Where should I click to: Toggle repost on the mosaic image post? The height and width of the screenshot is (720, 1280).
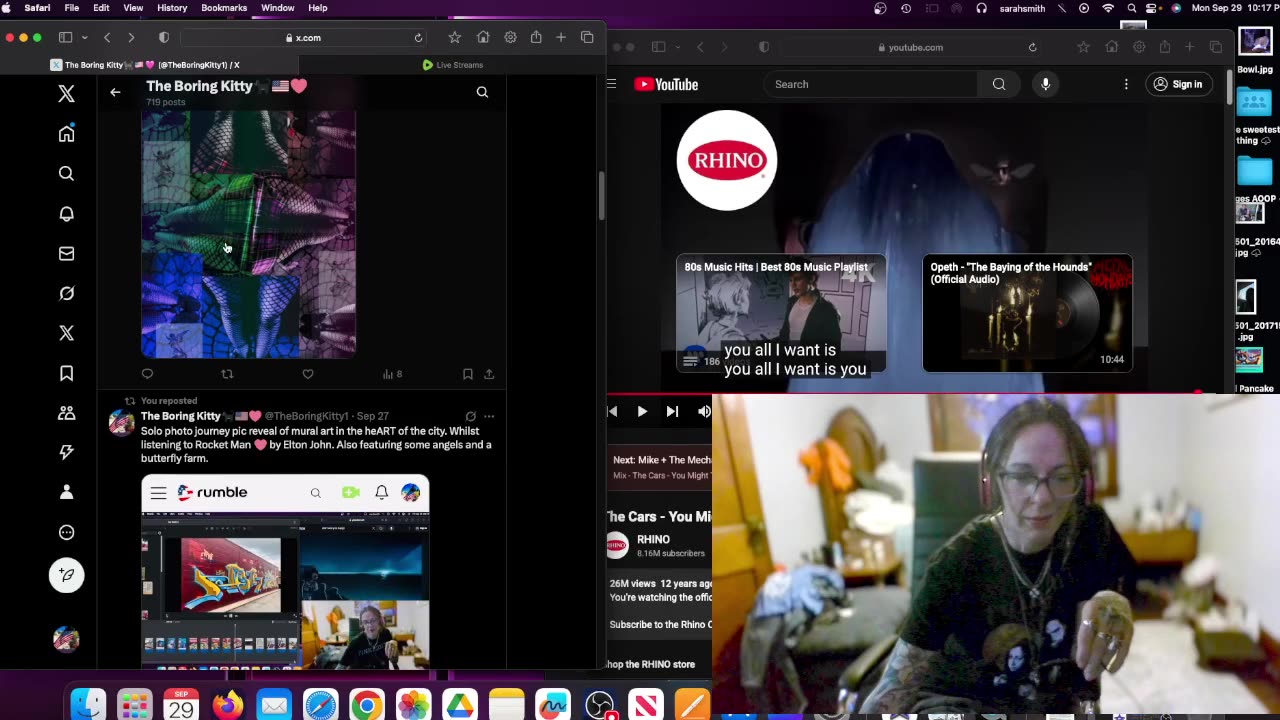(x=227, y=374)
